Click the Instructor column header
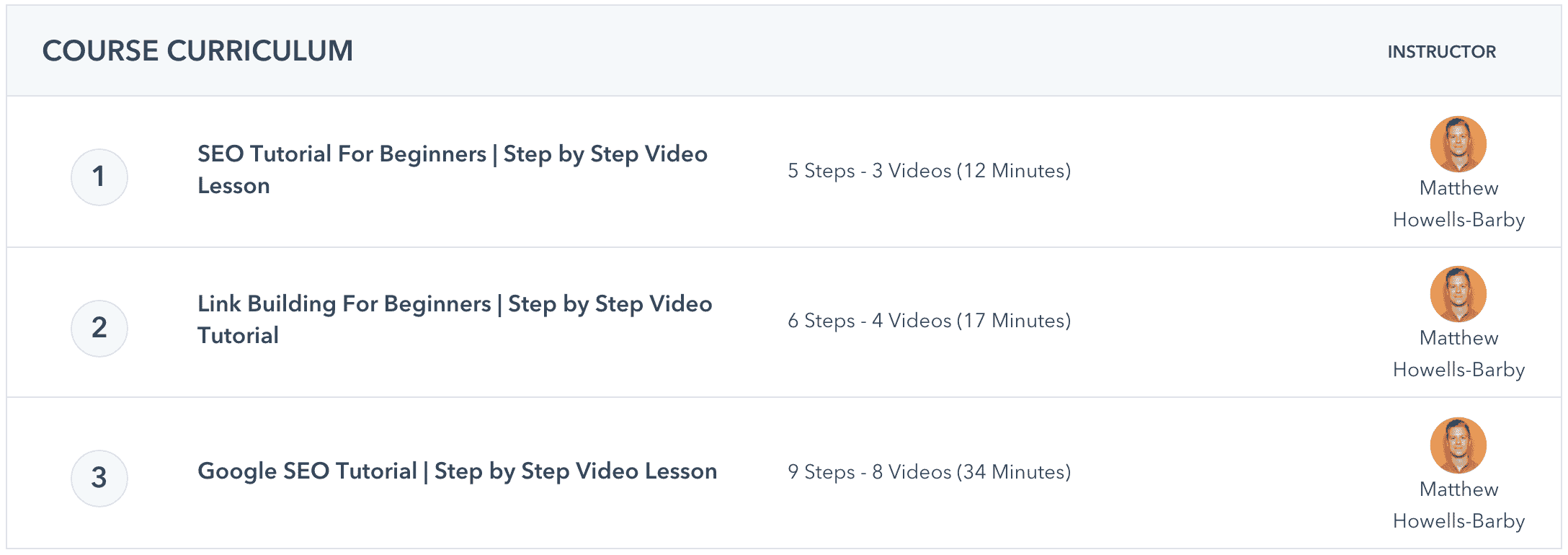This screenshot has width=1568, height=555. coord(1441,52)
